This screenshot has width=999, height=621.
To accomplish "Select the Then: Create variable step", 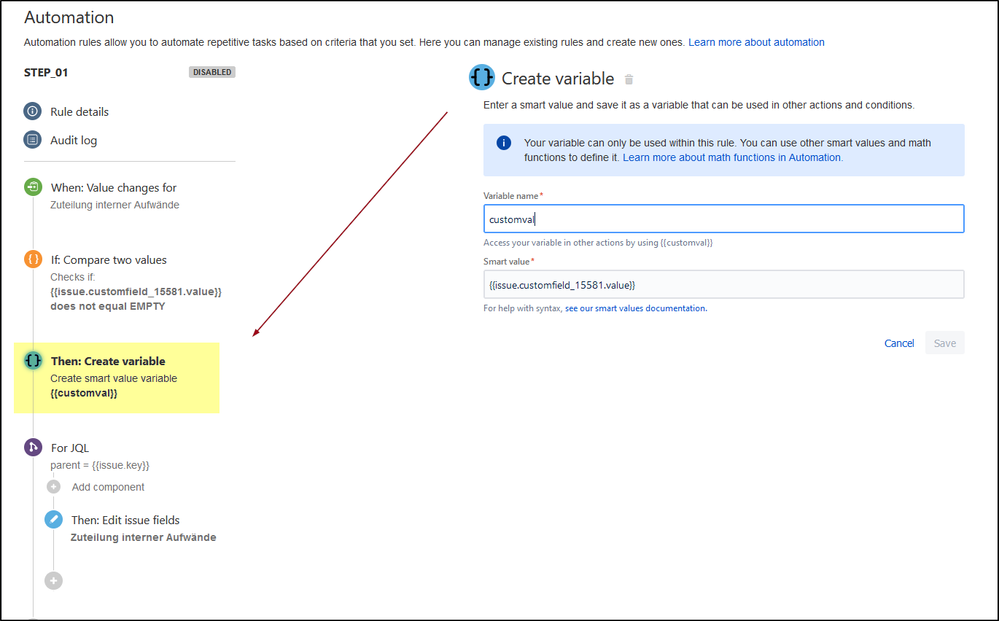I will (108, 361).
